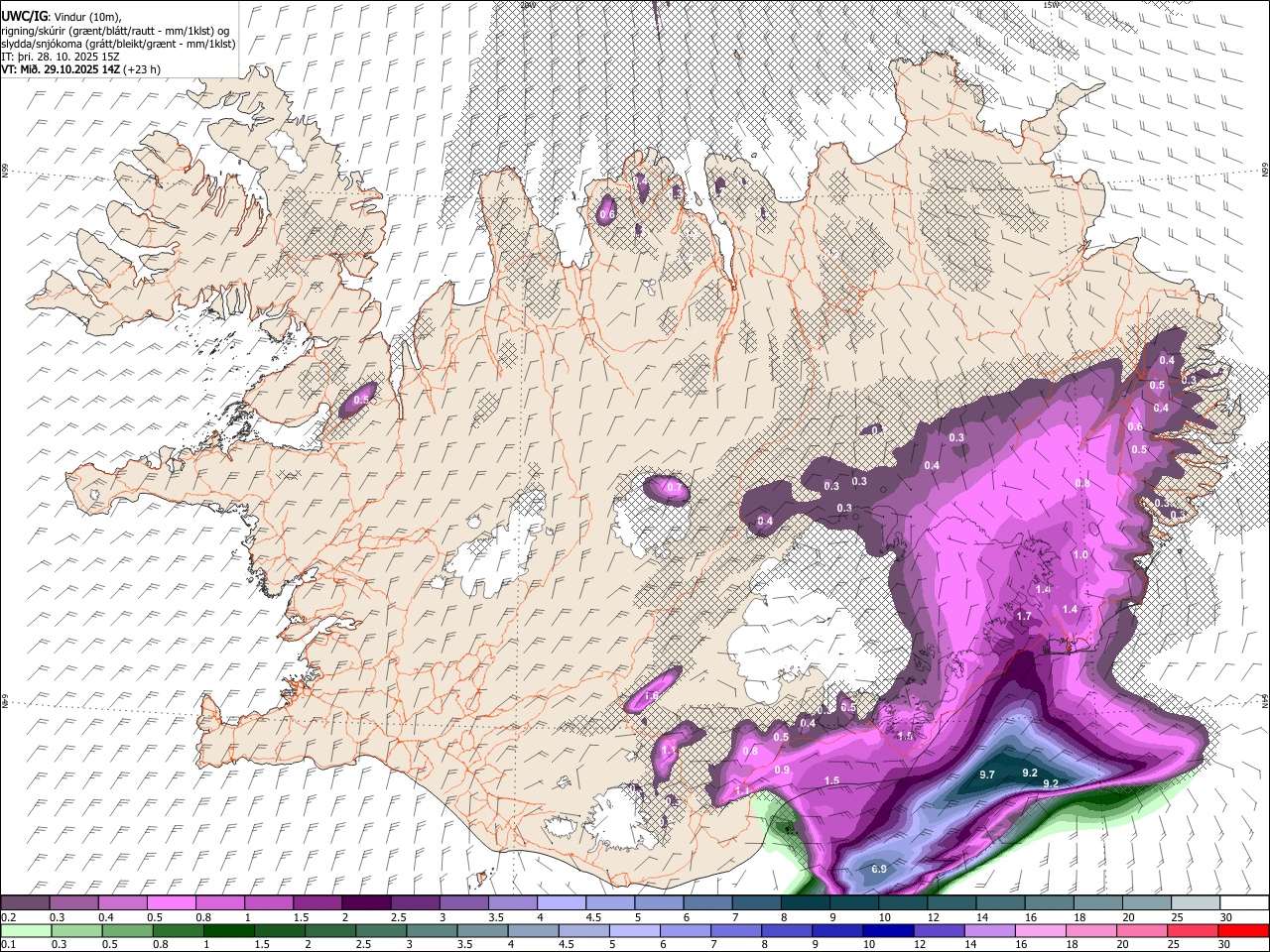Click the 'VT: Mið. 29.10.2025 14Z (+23 h)' valid time

tap(81, 69)
